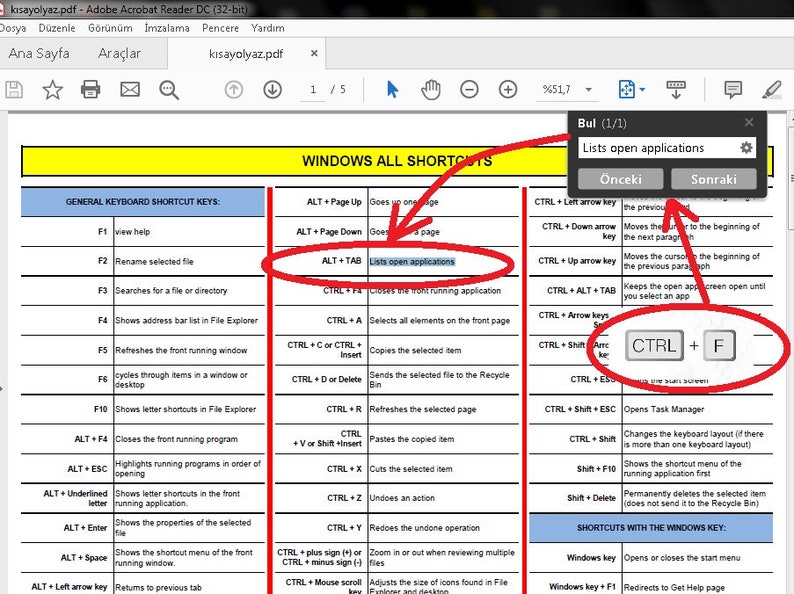The image size is (794, 594).
Task: Click 'Opens Task Manager' text
Action: pos(664,409)
